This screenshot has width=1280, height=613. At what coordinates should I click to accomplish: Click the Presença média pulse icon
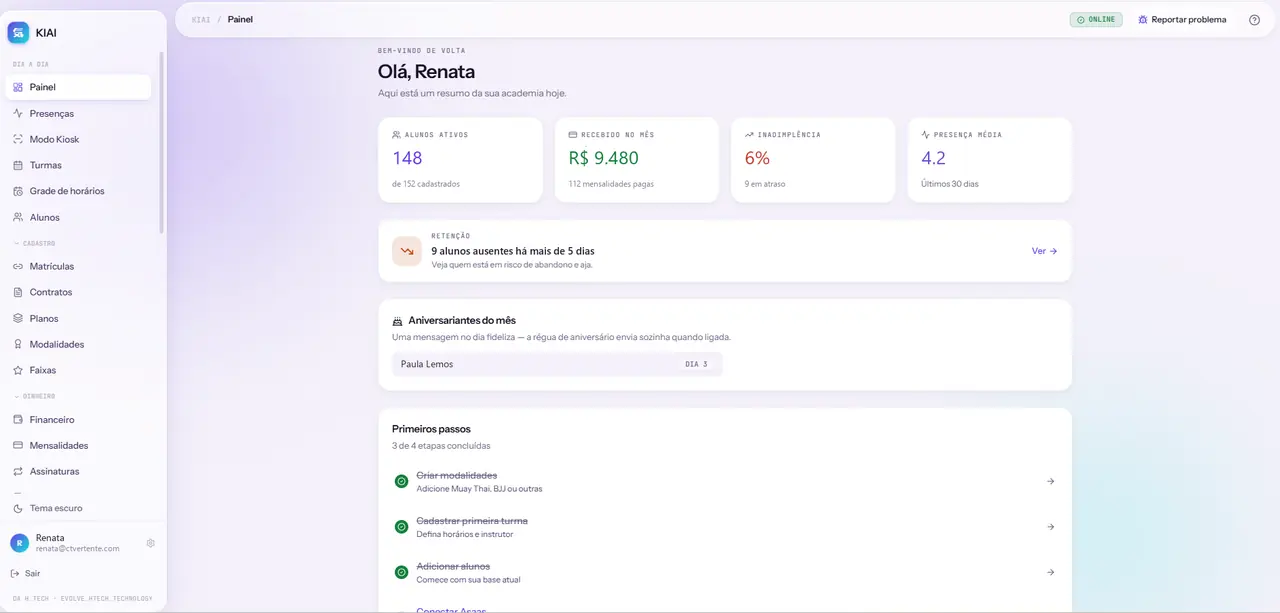(x=925, y=134)
